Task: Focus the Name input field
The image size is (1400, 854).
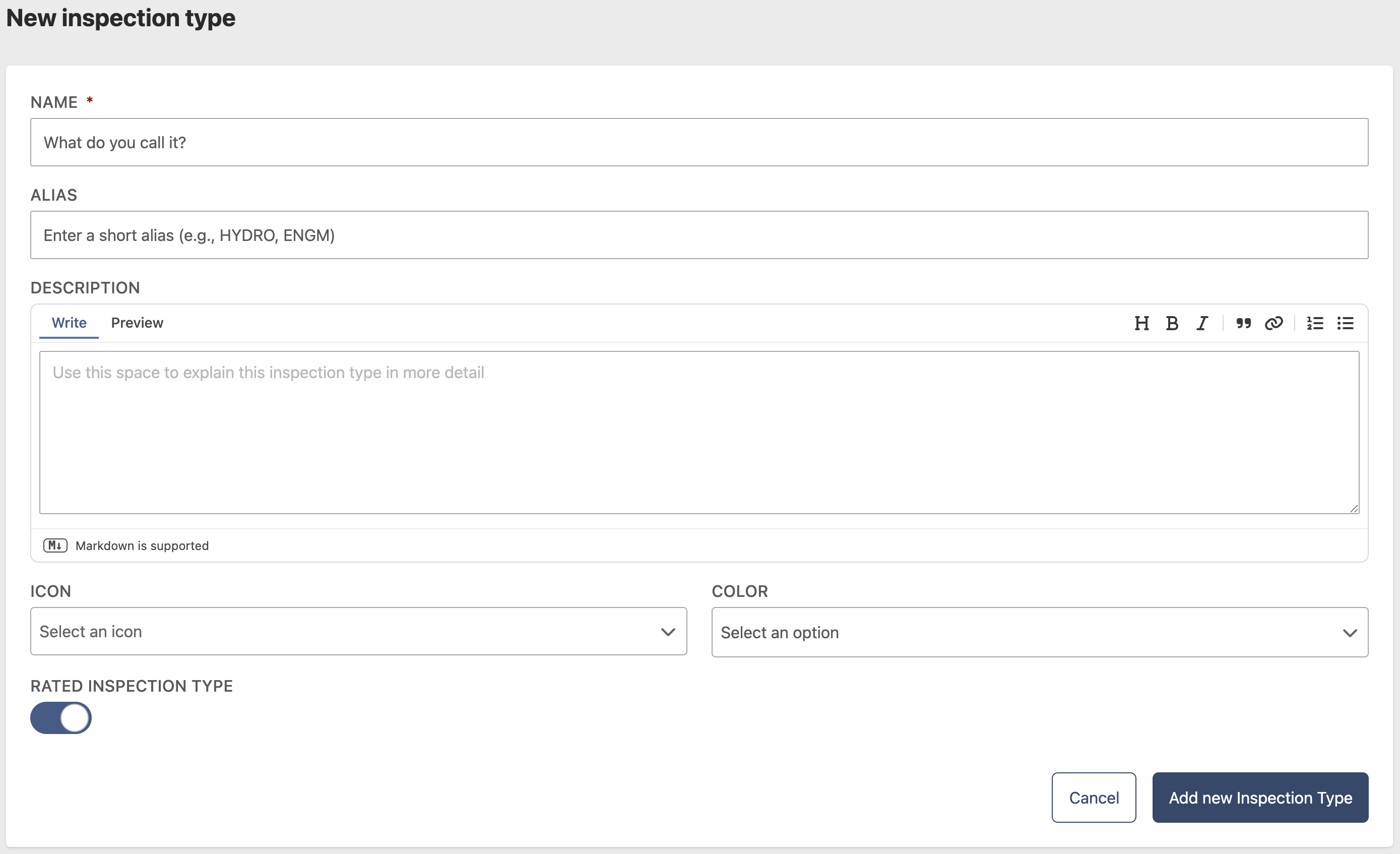Action: (699, 142)
